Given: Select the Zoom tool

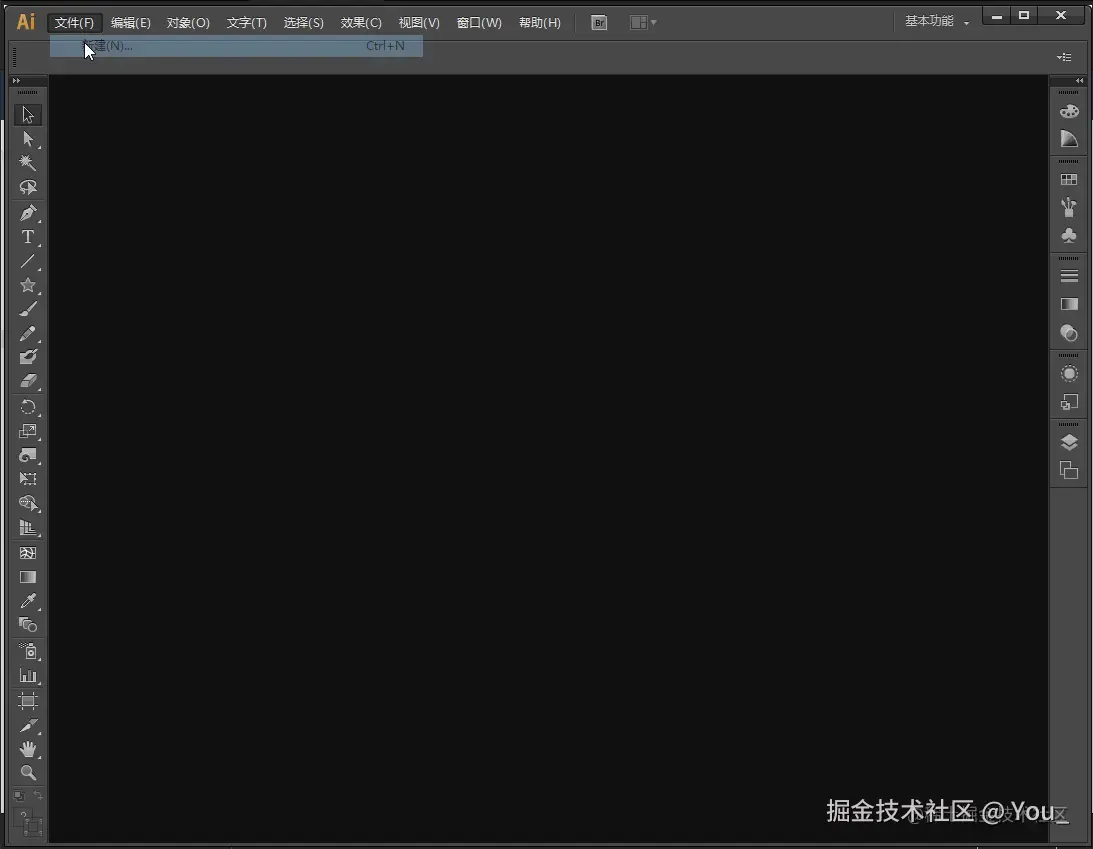Looking at the screenshot, I should (28, 773).
